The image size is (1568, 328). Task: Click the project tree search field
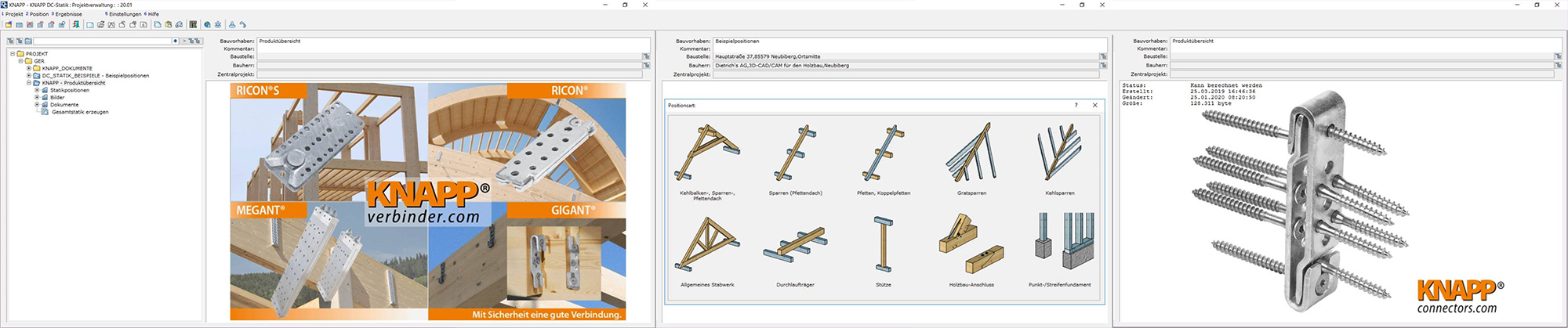[102, 41]
